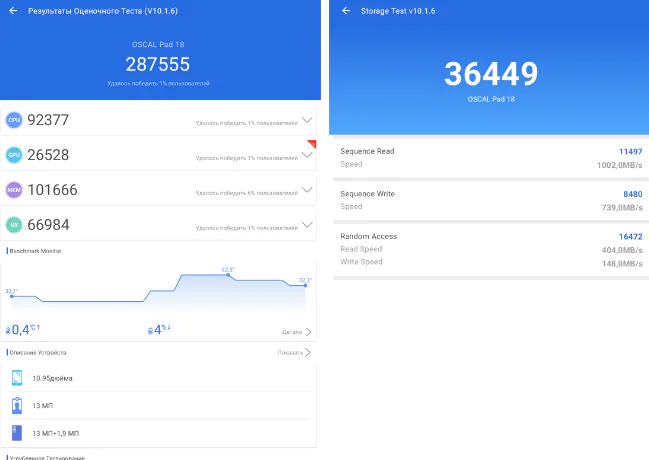This screenshot has height=460, width=649.
Task: Go back from Storage Test screen
Action: click(x=346, y=11)
